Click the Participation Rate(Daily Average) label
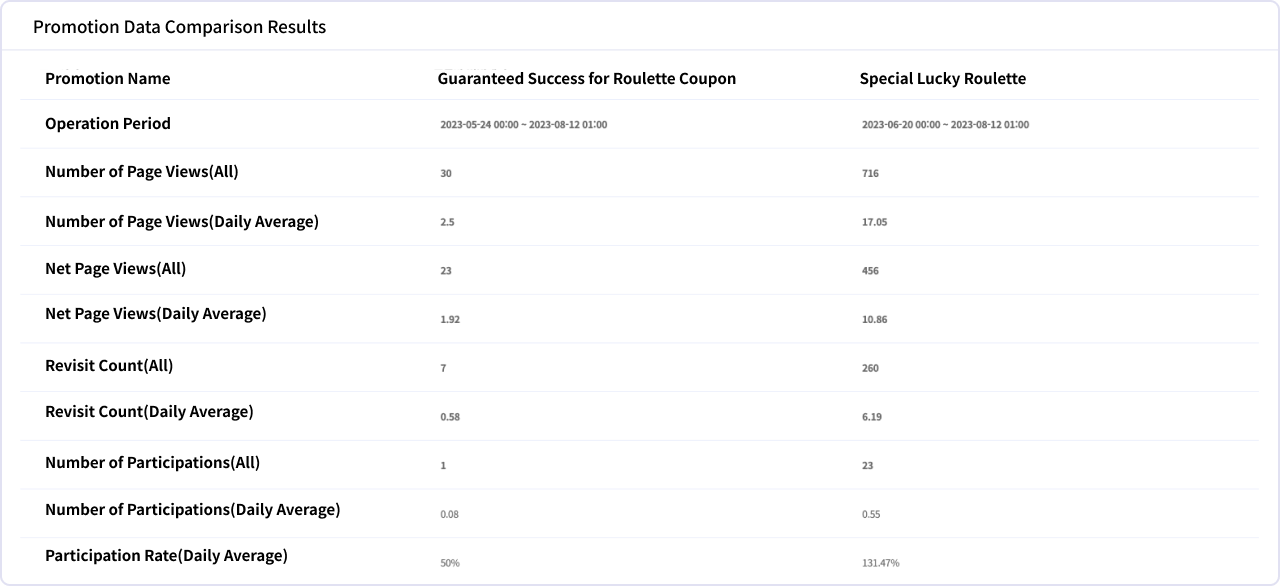 coord(166,556)
